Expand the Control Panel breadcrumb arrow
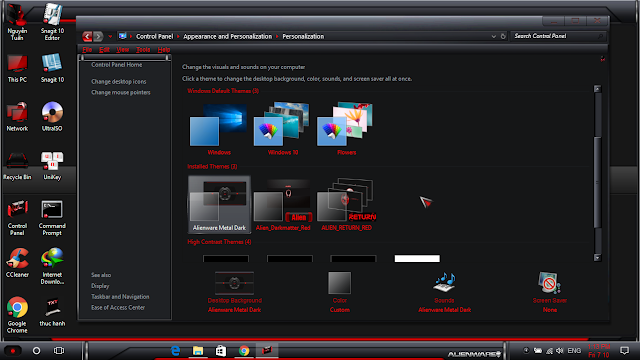640x360 pixels. tap(178, 36)
